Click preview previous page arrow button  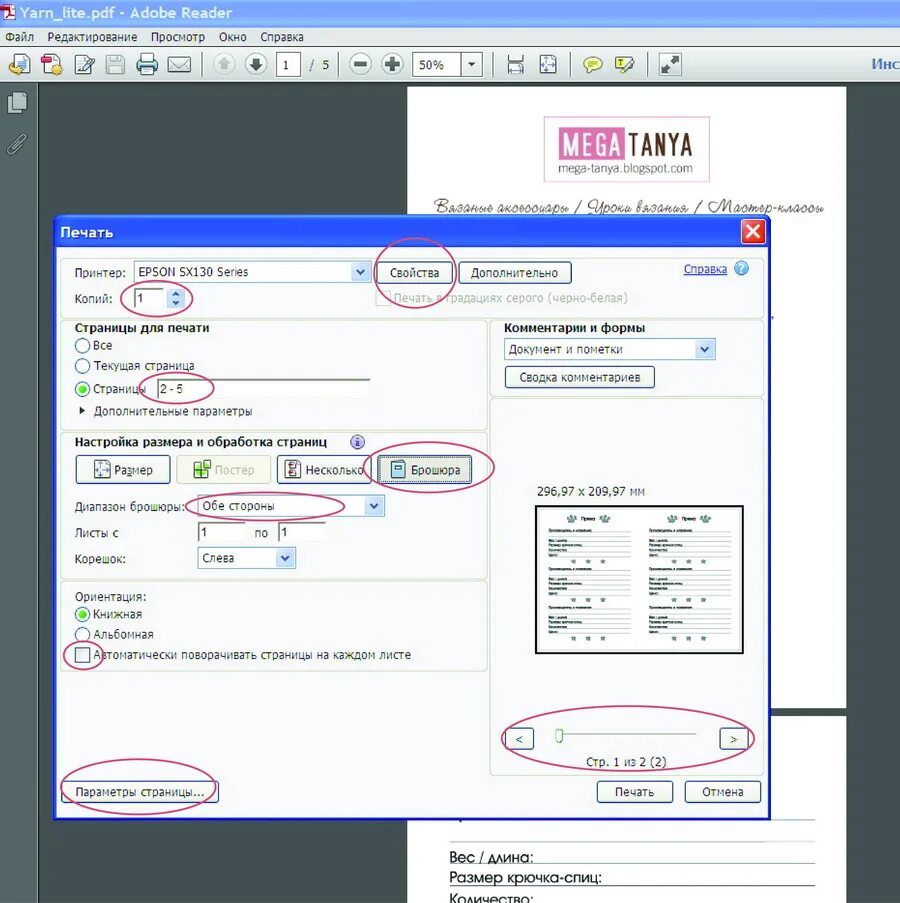click(x=519, y=739)
